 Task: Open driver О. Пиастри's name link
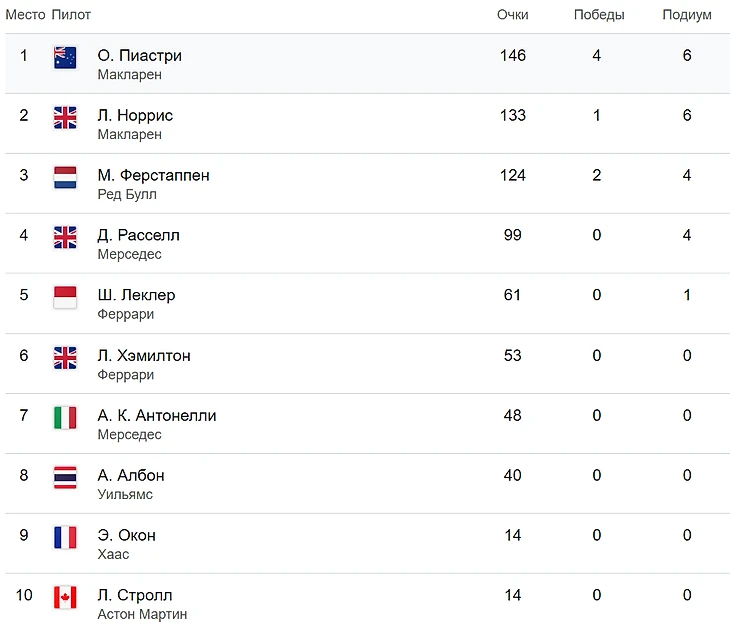point(139,56)
